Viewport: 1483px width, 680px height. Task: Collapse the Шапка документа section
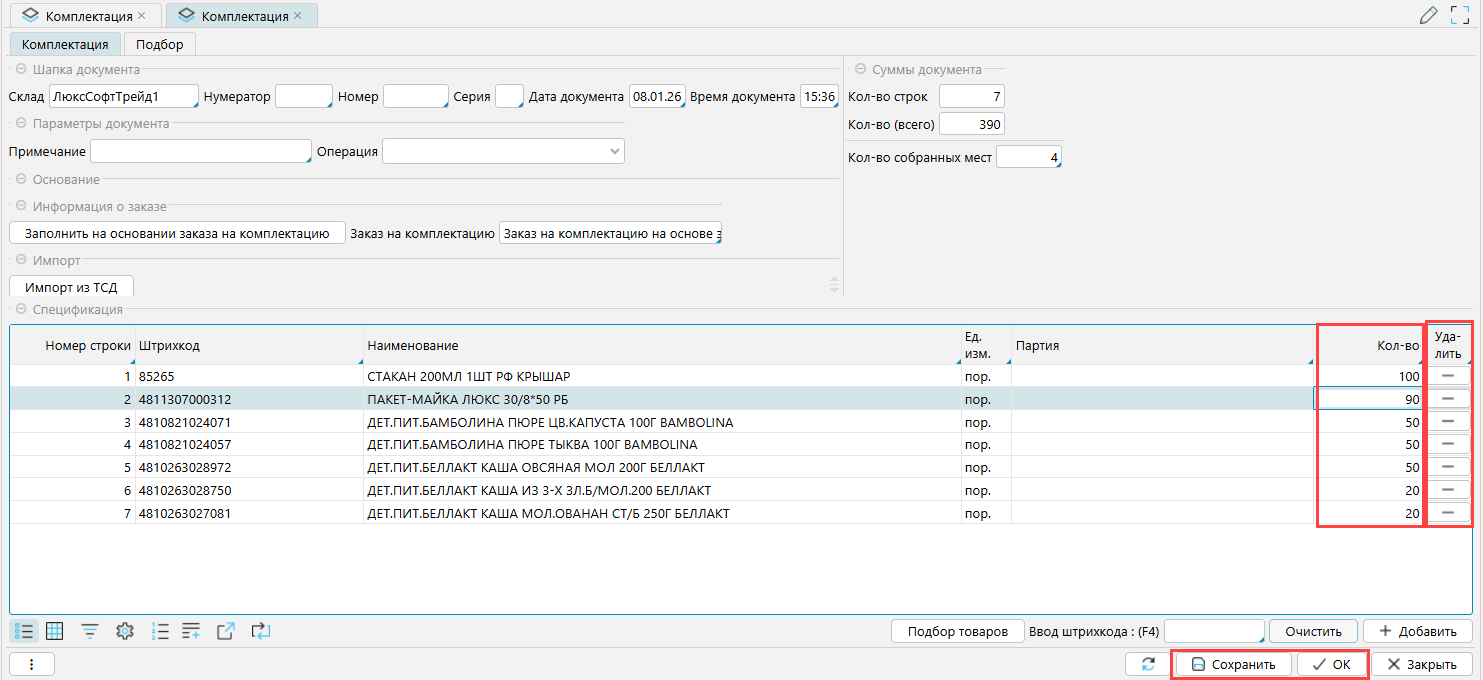(20, 70)
